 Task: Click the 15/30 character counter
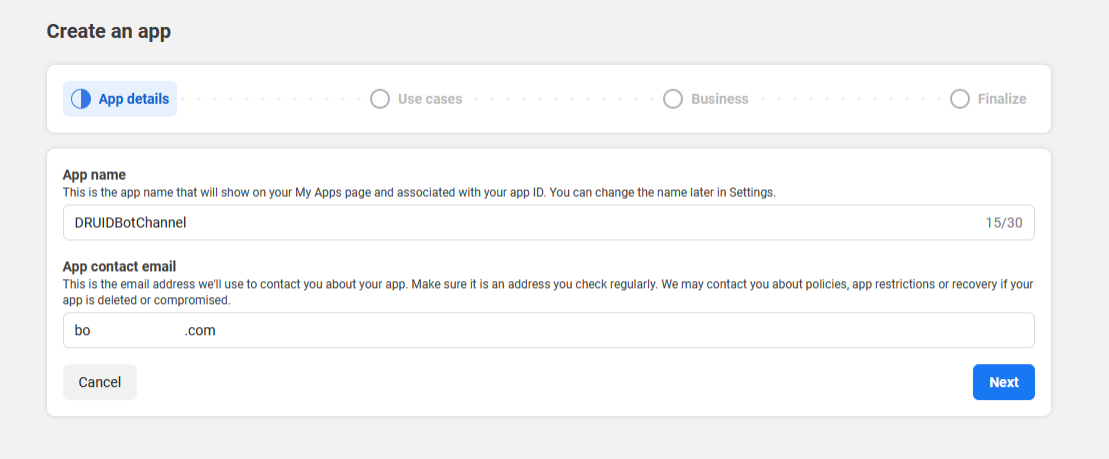1003,223
